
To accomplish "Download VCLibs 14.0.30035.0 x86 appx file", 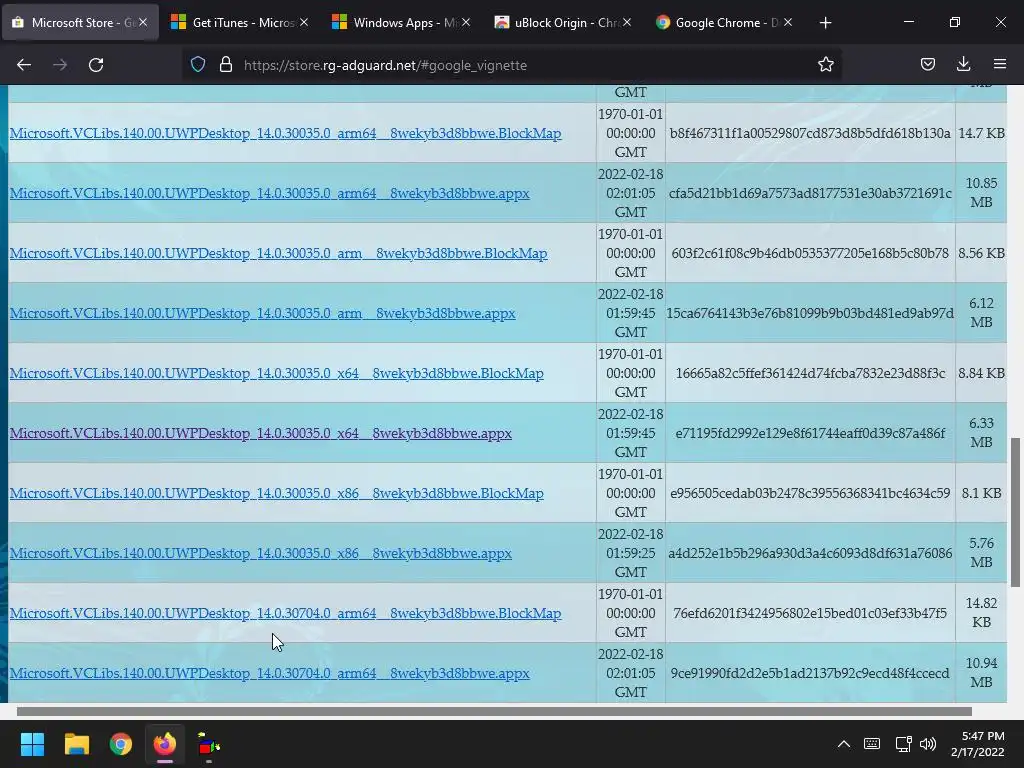I will pos(261,554).
